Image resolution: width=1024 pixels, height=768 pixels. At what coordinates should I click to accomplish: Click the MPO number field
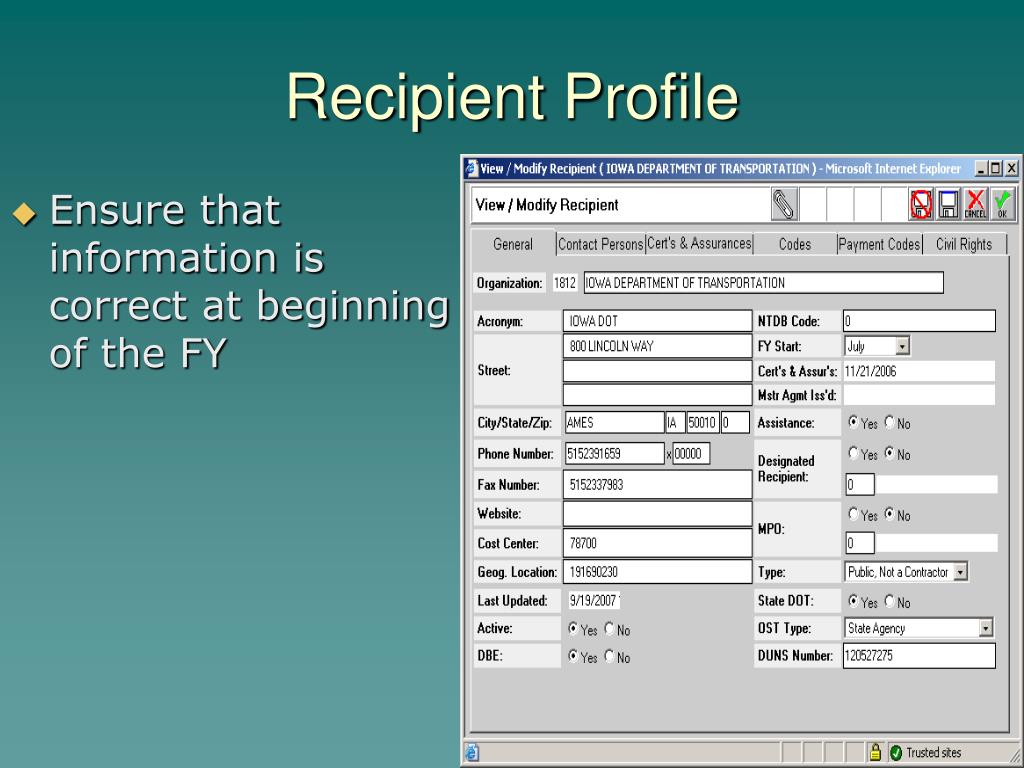coord(860,543)
